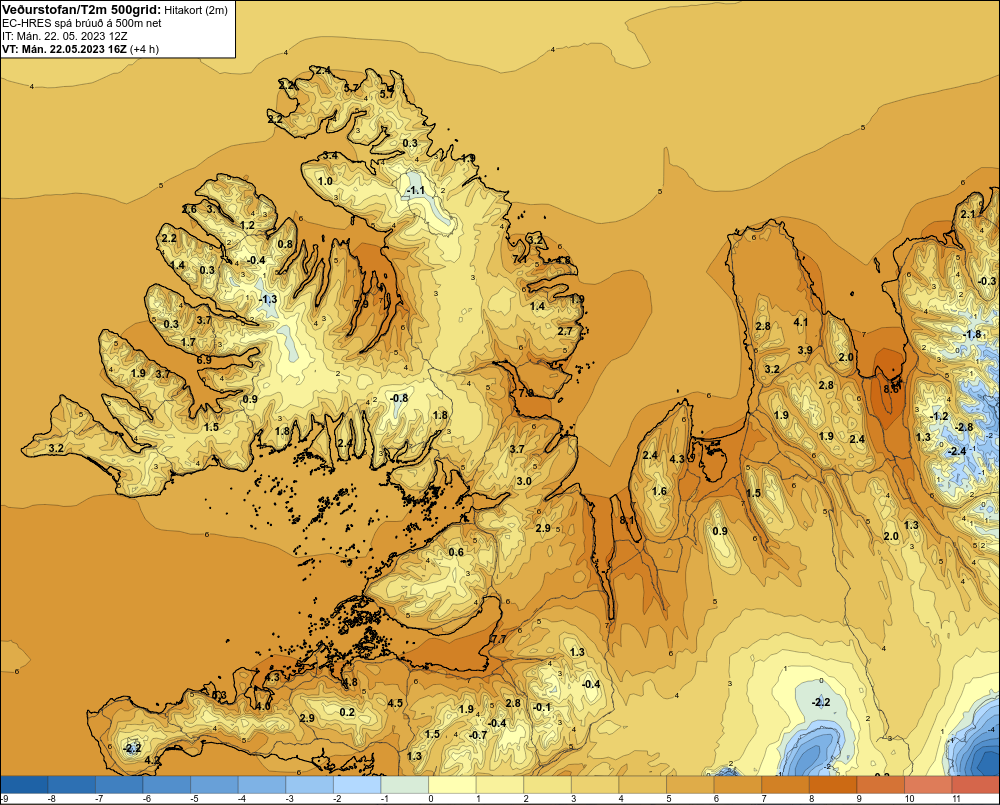Click the 'EC-HRES spá brúuð á 500m net' line
This screenshot has height=805, width=1000.
pyautogui.click(x=82, y=23)
